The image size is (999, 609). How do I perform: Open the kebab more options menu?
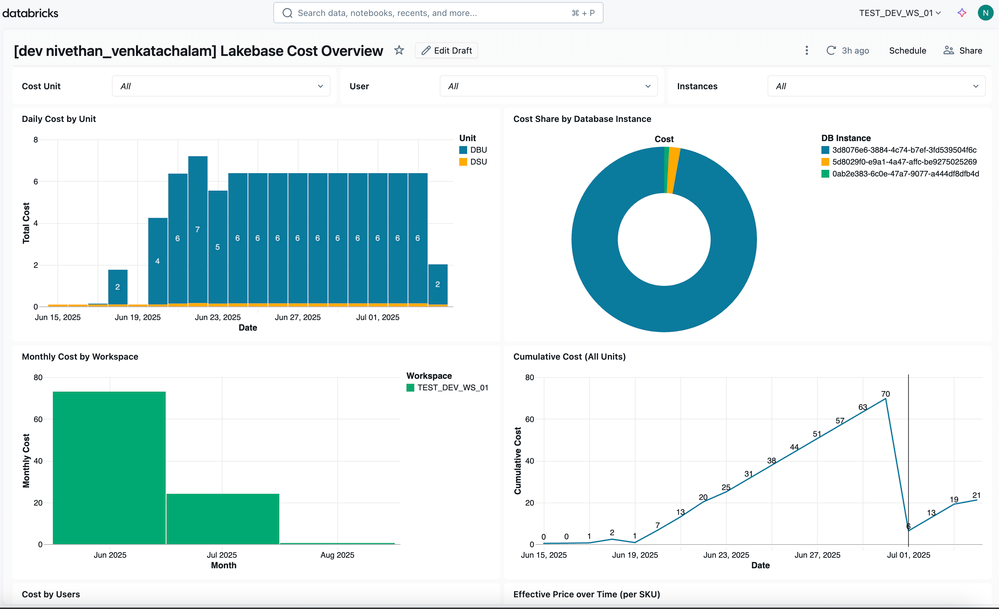pyautogui.click(x=807, y=51)
